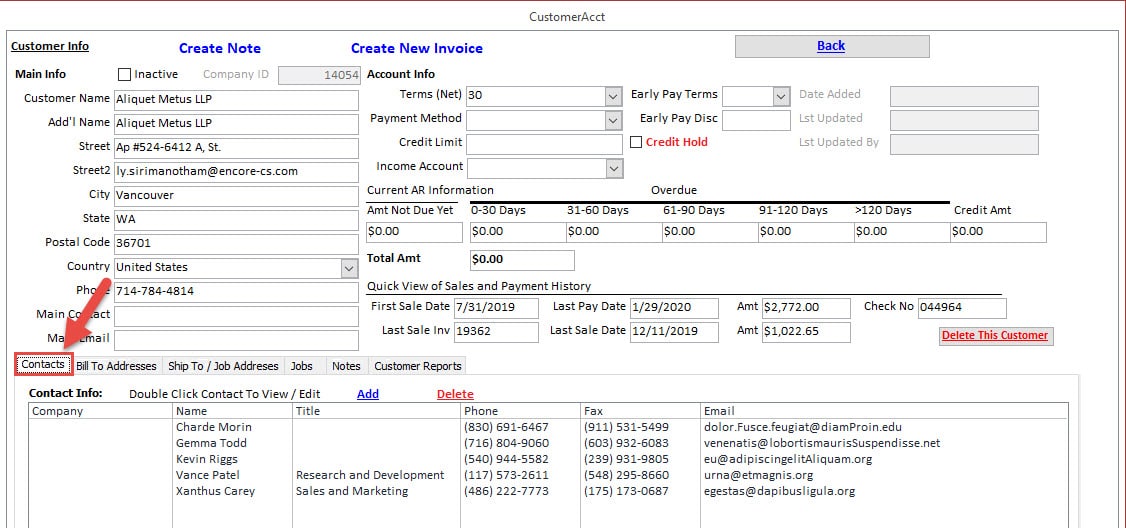1126x528 pixels.
Task: Enable the Credit Hold checkbox
Action: 636,142
